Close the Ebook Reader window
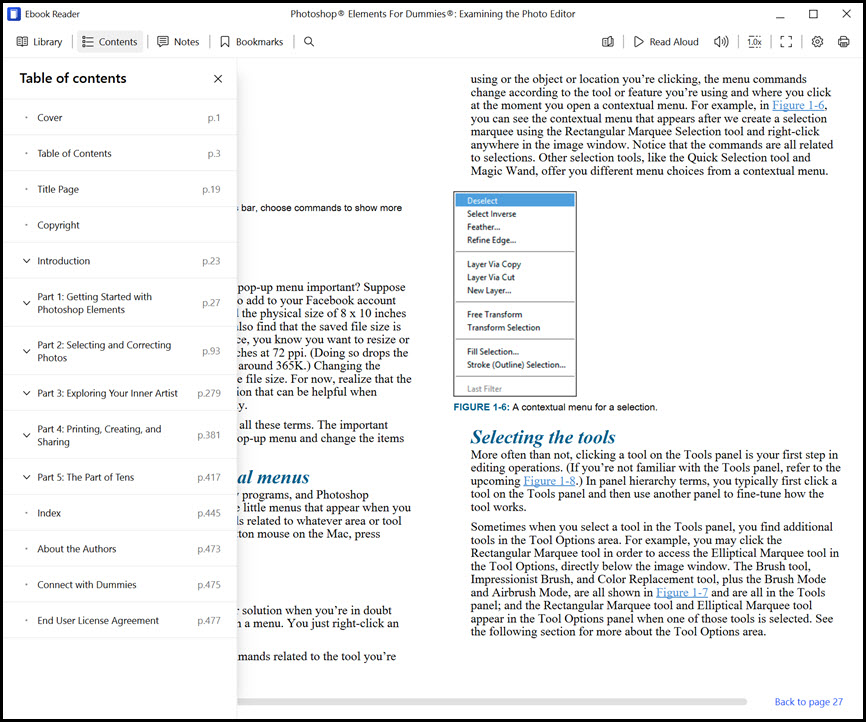Image resolution: width=866 pixels, height=722 pixels. [x=846, y=14]
